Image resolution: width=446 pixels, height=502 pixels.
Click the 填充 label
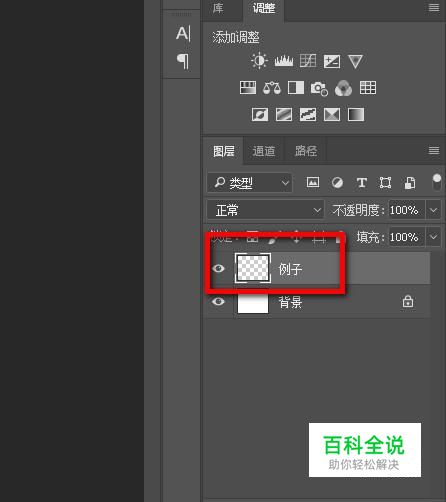(x=371, y=237)
